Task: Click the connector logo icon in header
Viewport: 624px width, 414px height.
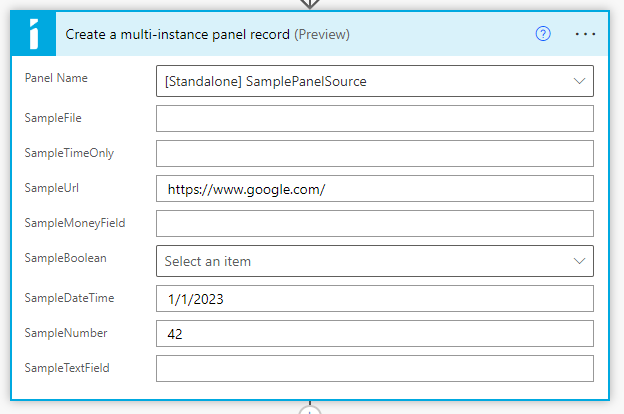Action: pyautogui.click(x=34, y=34)
